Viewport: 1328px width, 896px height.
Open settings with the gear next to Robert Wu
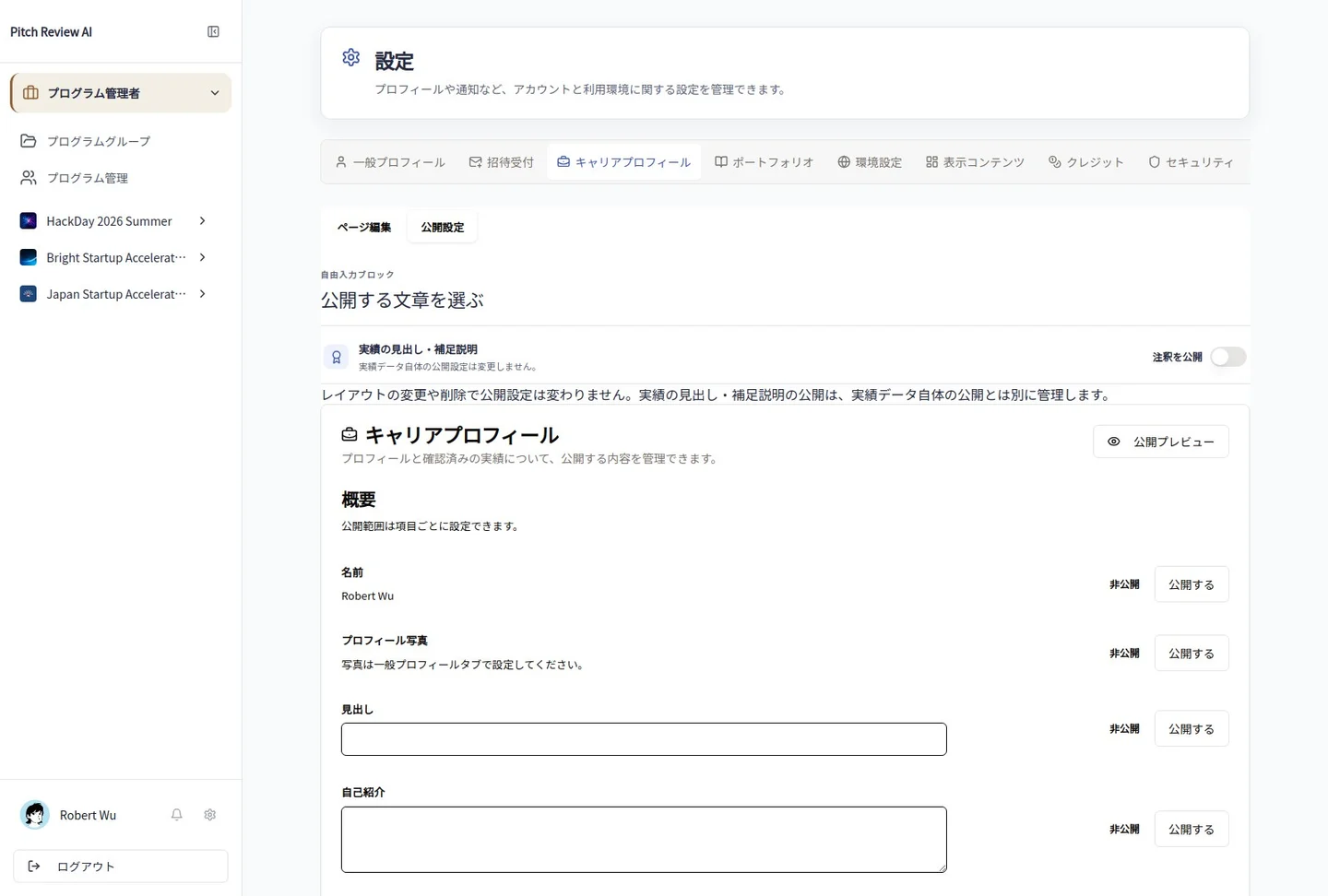[x=209, y=815]
